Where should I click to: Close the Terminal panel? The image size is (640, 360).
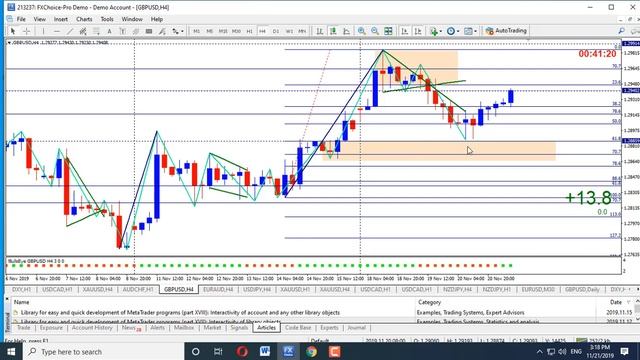[7, 299]
